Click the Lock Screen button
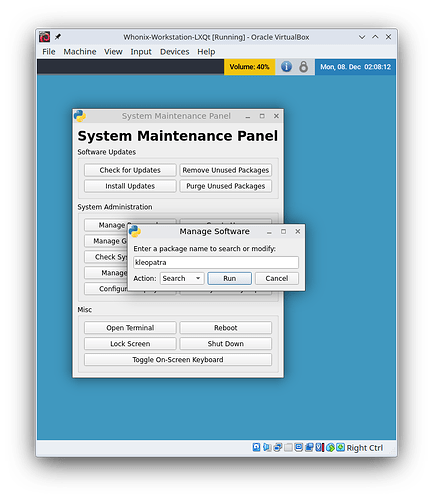 click(x=130, y=344)
